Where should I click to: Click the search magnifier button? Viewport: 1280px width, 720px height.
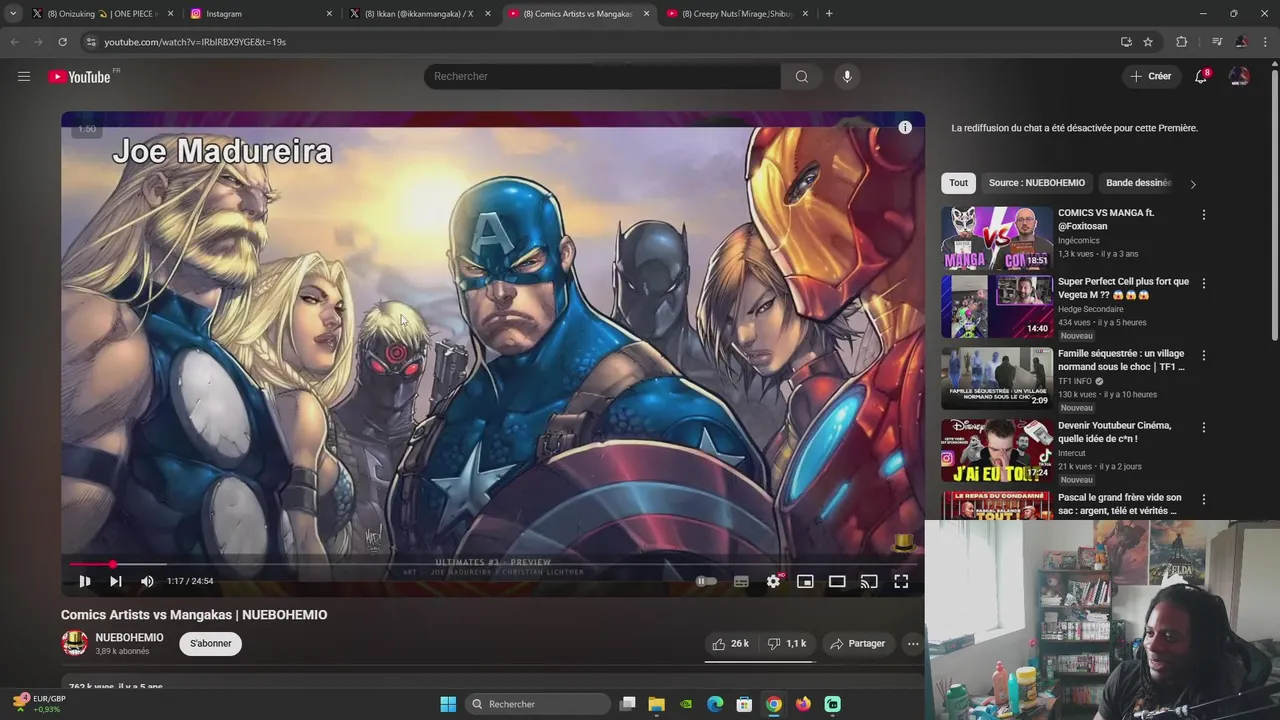802,76
